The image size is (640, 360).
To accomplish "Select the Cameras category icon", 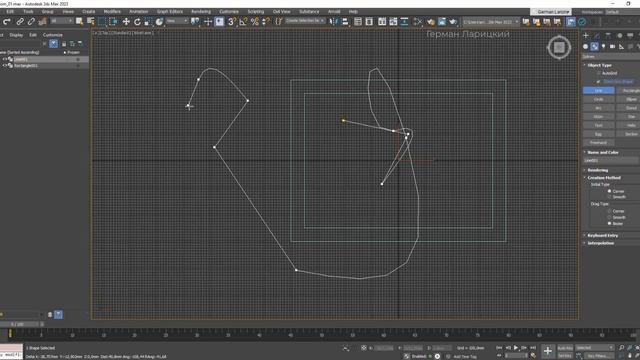I will click(x=612, y=47).
